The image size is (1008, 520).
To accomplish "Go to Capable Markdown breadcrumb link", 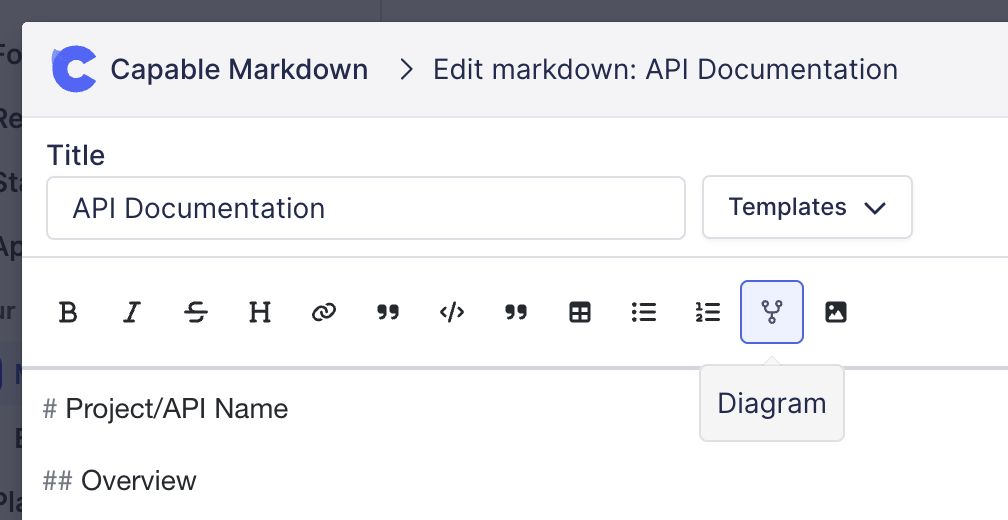I will coord(239,70).
